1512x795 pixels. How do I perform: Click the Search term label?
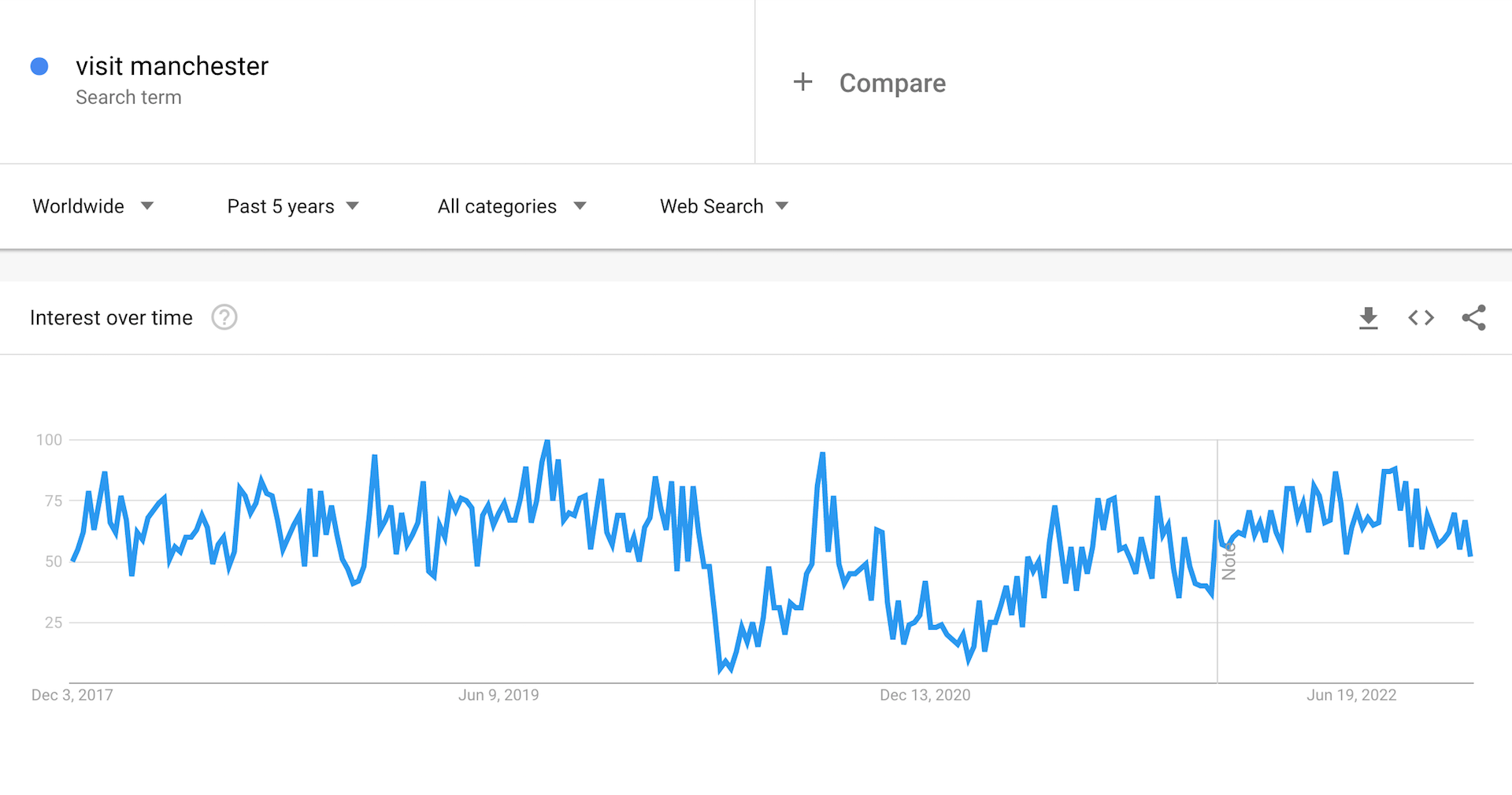[128, 97]
